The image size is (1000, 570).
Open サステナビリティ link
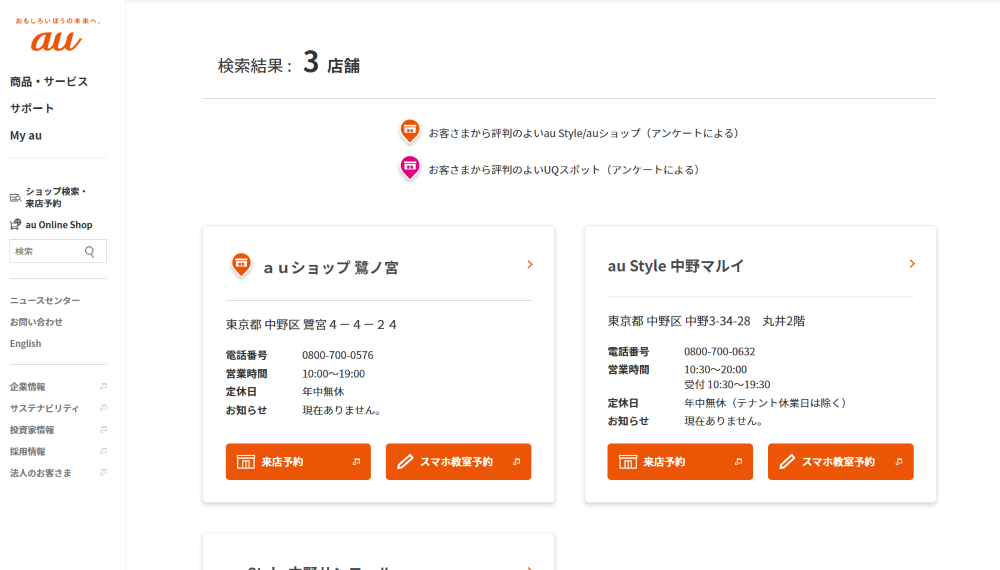(44, 408)
